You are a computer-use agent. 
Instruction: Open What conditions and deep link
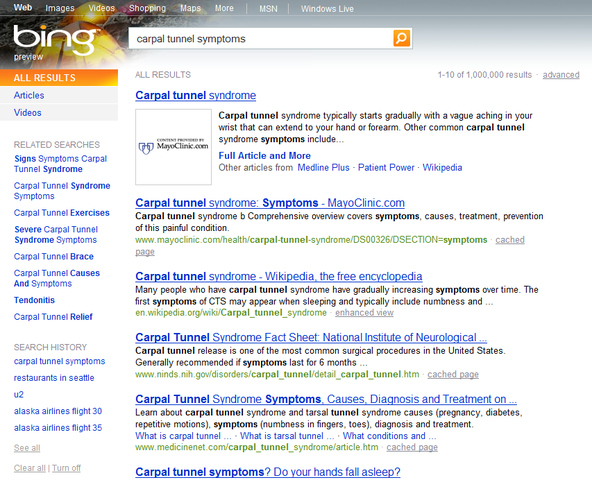(389, 436)
